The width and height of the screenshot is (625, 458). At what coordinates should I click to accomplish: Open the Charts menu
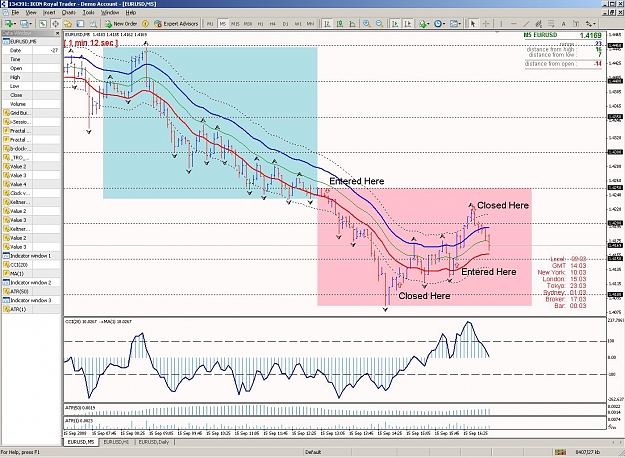click(x=69, y=13)
